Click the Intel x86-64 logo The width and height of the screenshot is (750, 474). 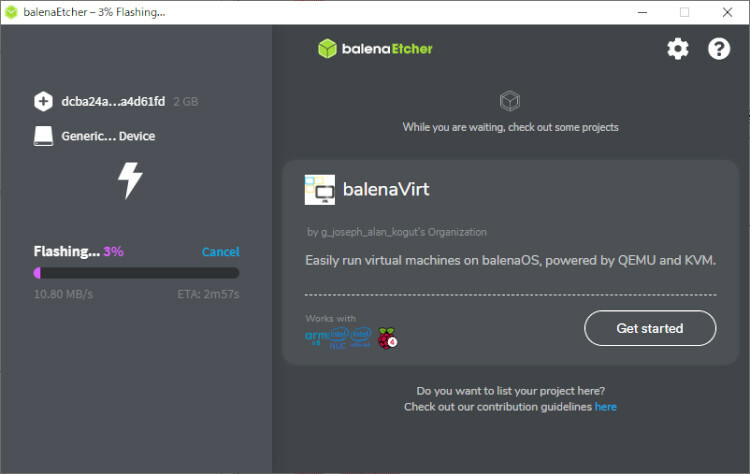tap(361, 337)
